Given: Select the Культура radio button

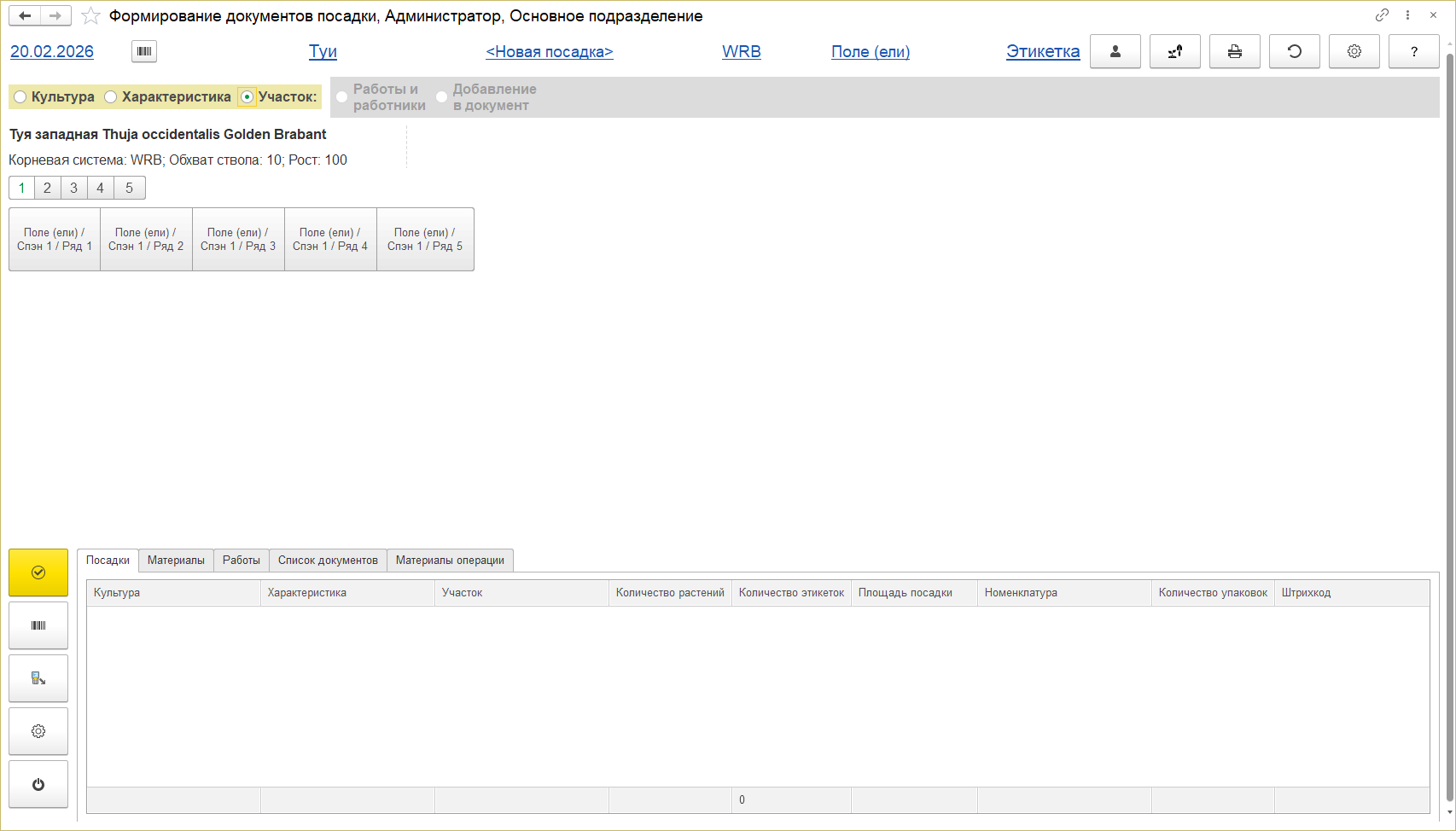Looking at the screenshot, I should 20,97.
